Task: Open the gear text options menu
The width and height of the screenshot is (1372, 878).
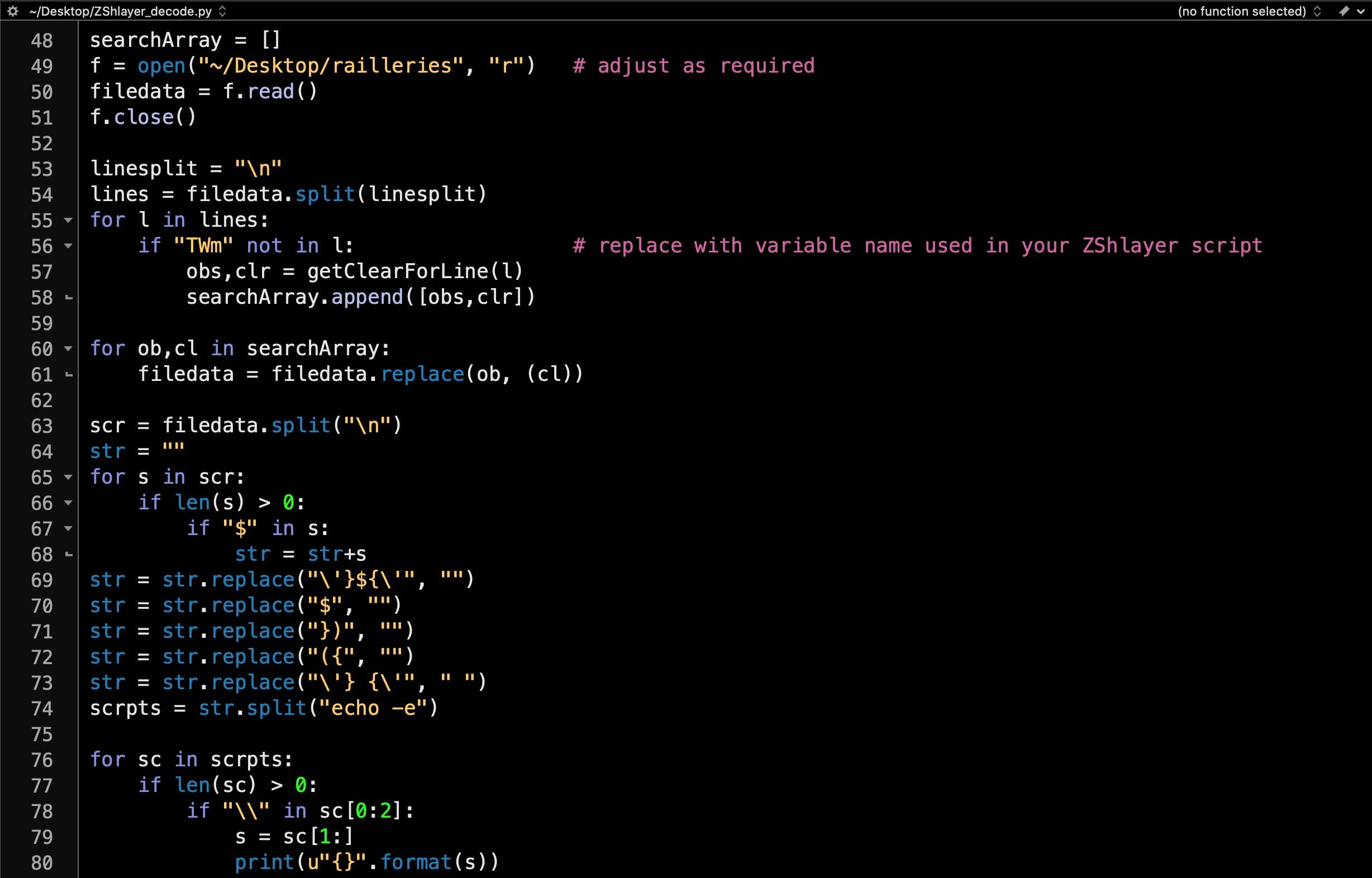Action: (x=12, y=11)
